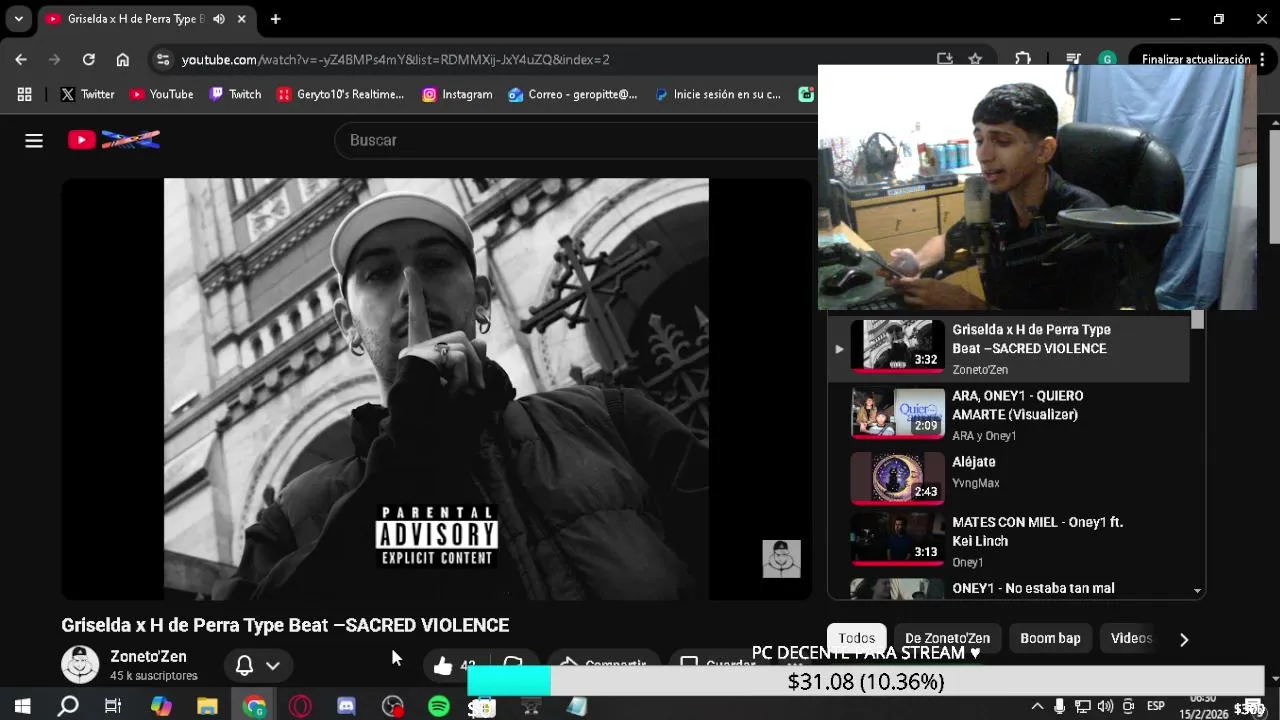Open Chrome three-dot menu
This screenshot has height=720, width=1280.
(x=1264, y=59)
